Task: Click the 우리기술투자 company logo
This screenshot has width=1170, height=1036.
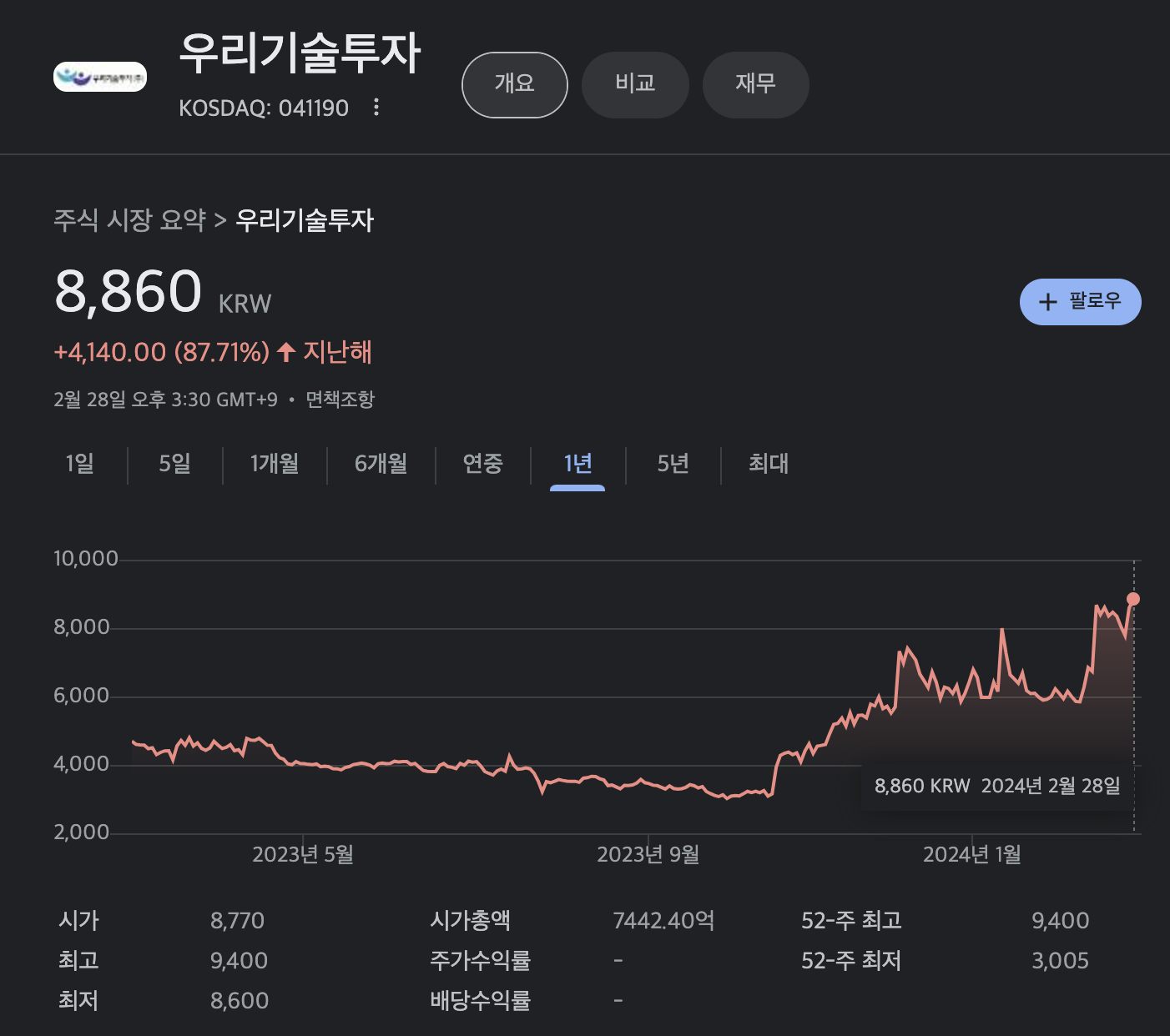Action: click(100, 77)
